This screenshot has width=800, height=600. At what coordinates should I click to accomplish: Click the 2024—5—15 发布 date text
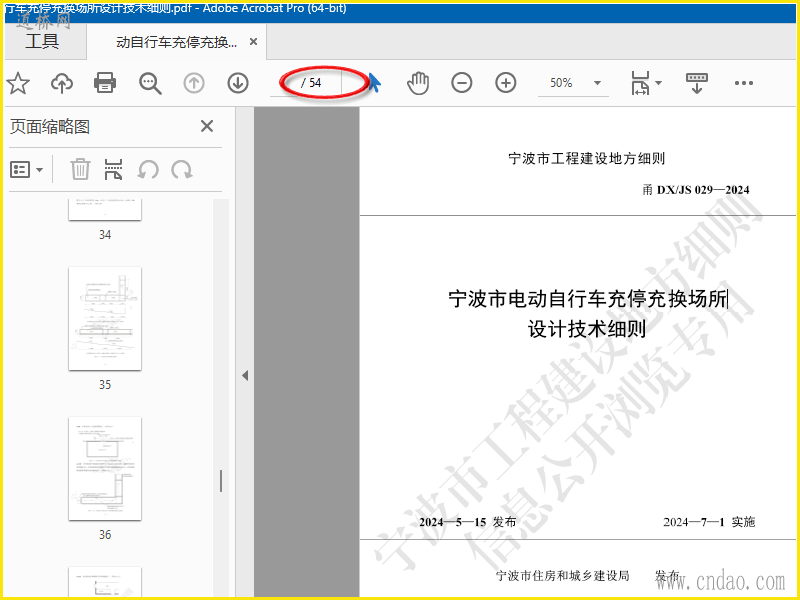click(467, 522)
